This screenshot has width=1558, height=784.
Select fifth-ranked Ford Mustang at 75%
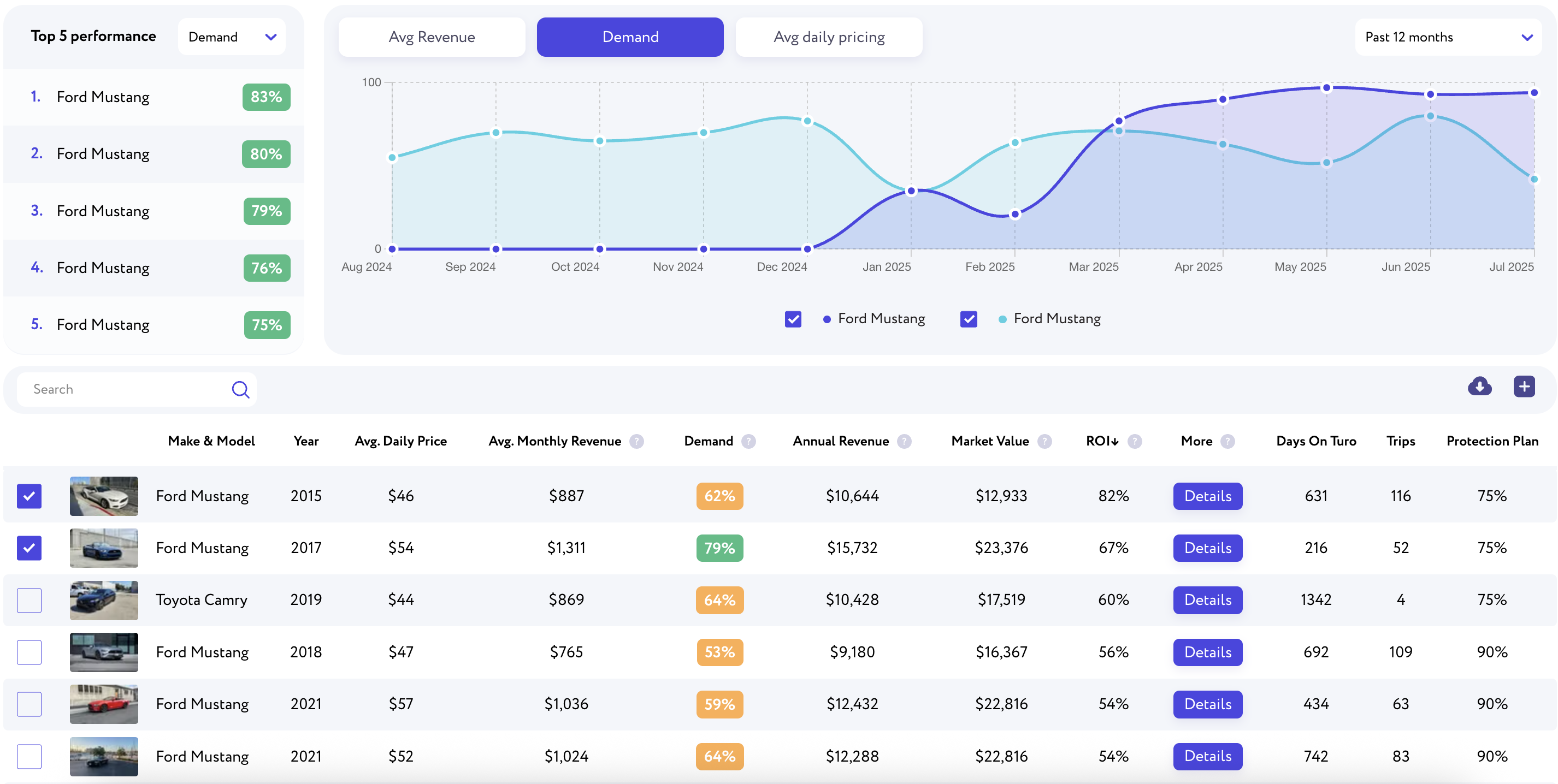point(154,325)
